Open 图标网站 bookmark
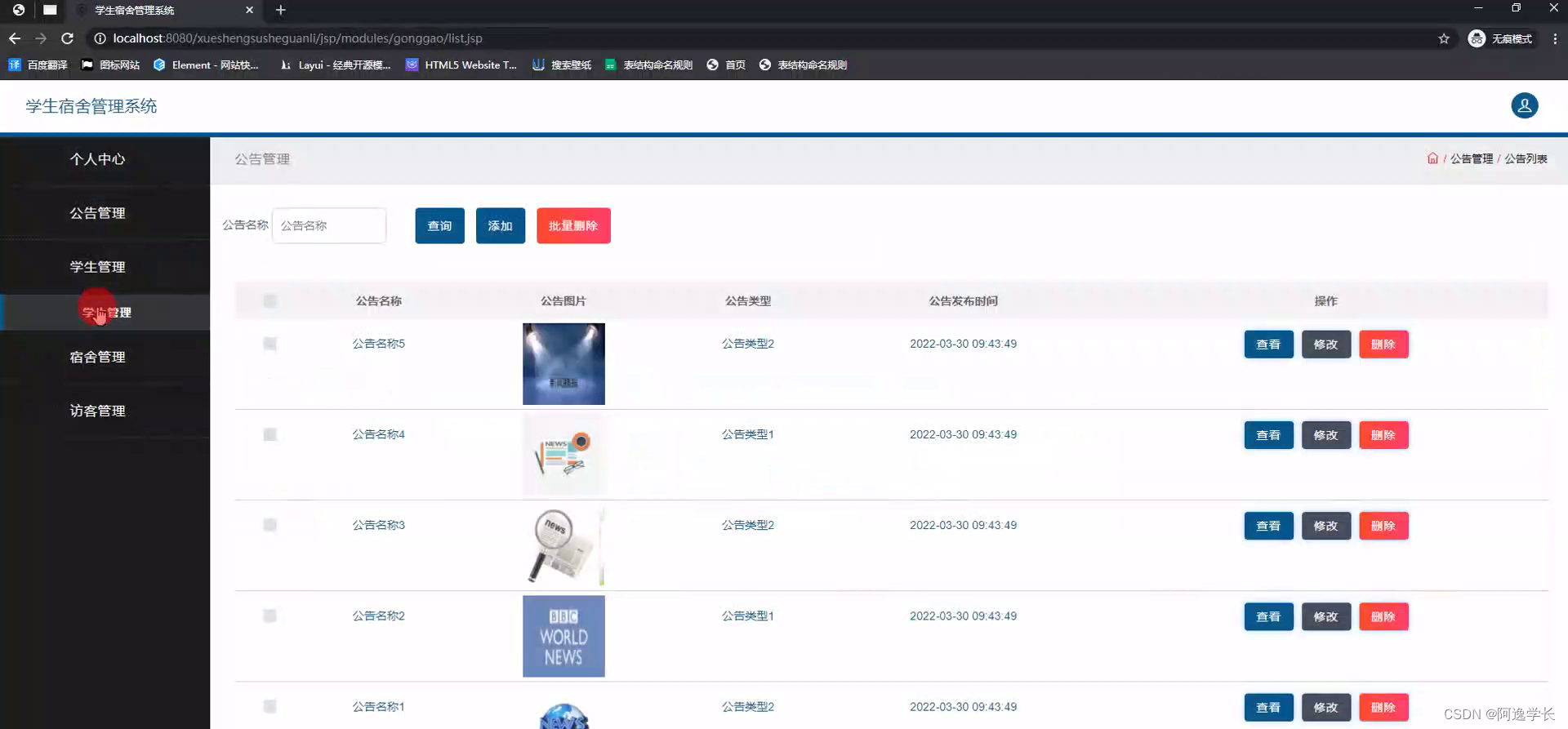The height and width of the screenshot is (729, 1568). 110,64
